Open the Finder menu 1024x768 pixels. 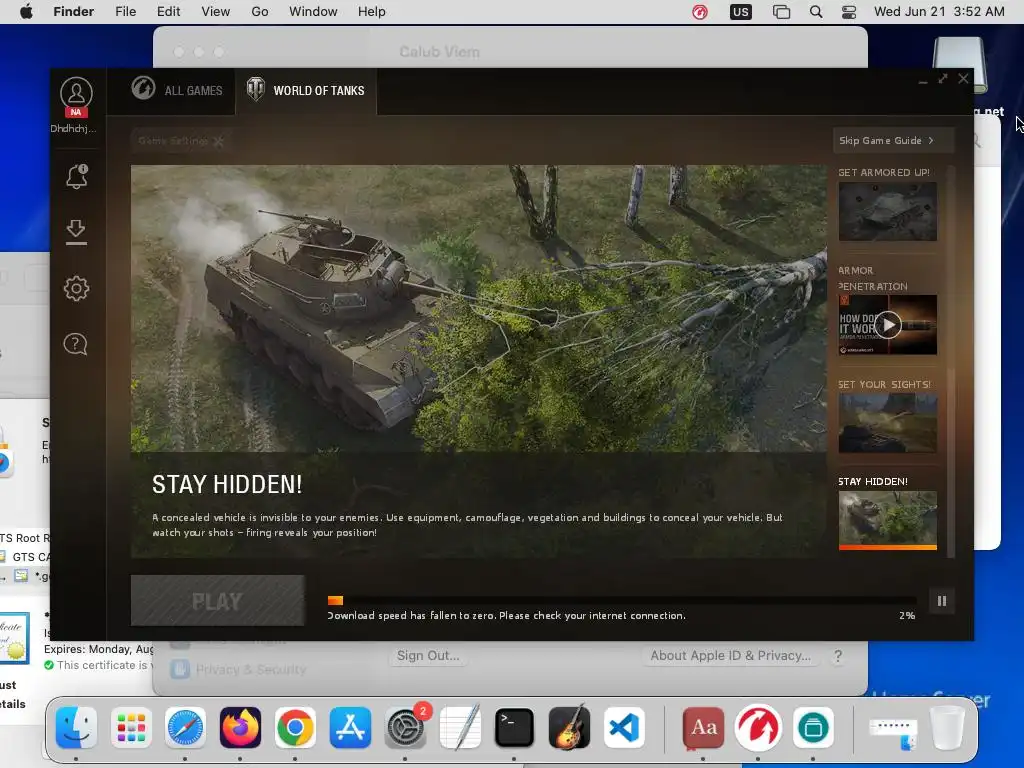(x=73, y=12)
